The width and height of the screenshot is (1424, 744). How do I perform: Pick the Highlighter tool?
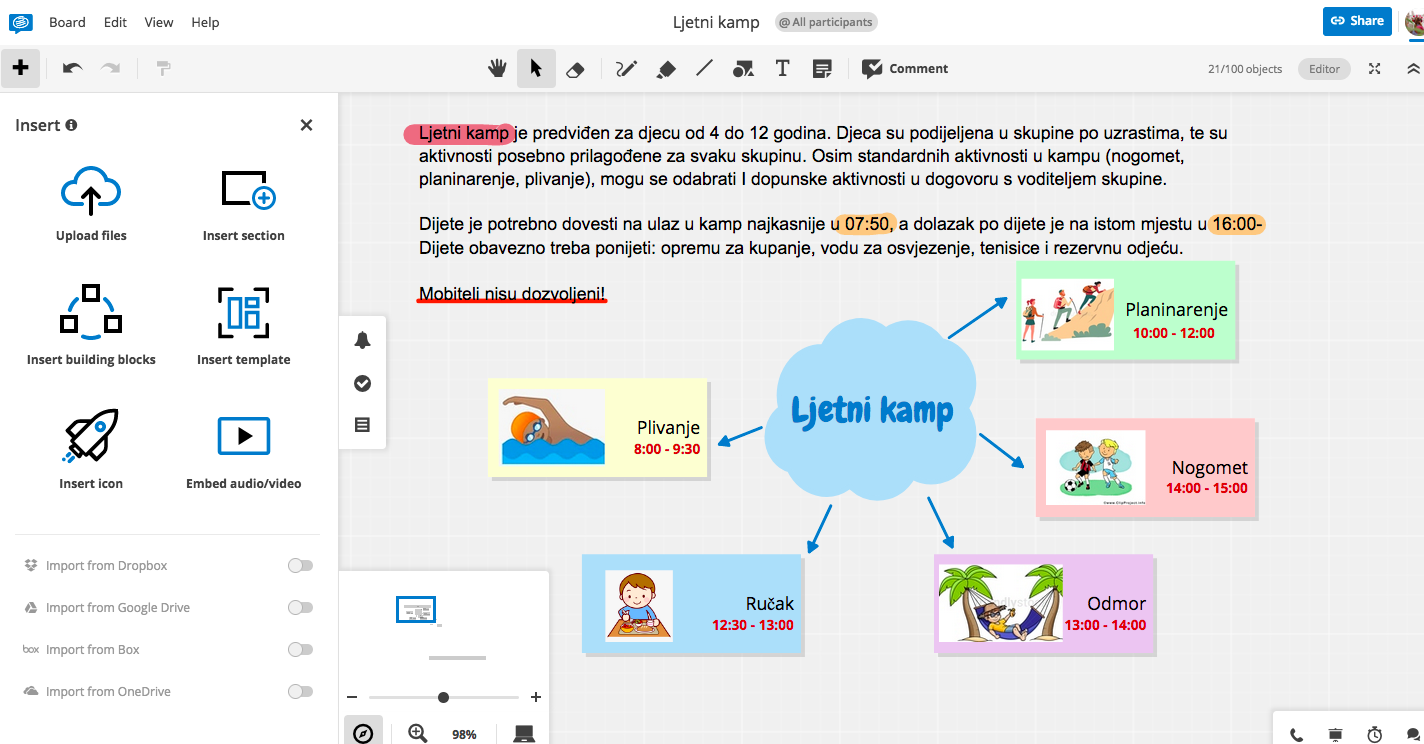[666, 68]
